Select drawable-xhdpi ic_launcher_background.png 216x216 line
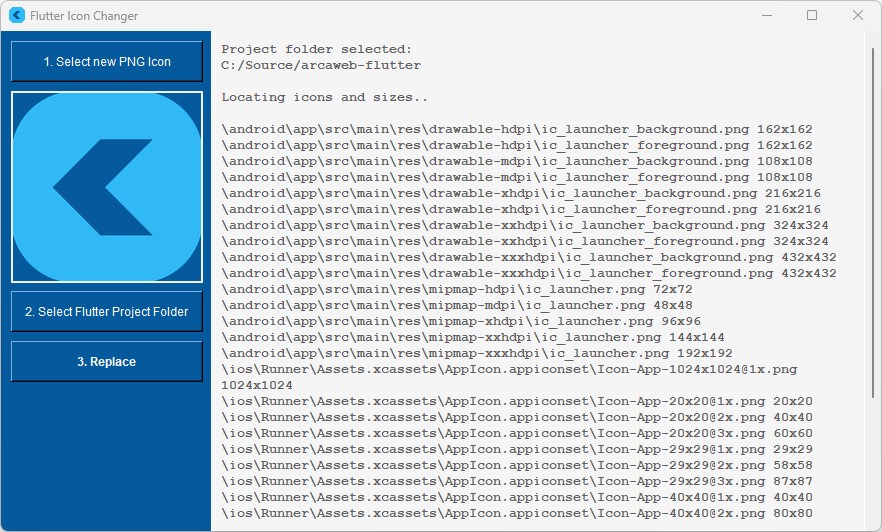This screenshot has height=532, width=882. (x=521, y=193)
